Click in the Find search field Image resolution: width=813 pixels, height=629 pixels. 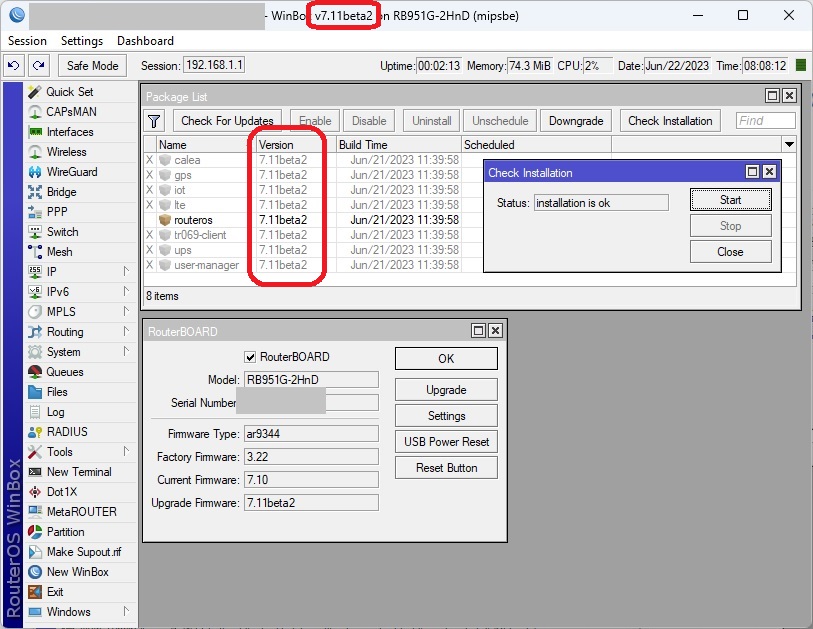coord(765,121)
